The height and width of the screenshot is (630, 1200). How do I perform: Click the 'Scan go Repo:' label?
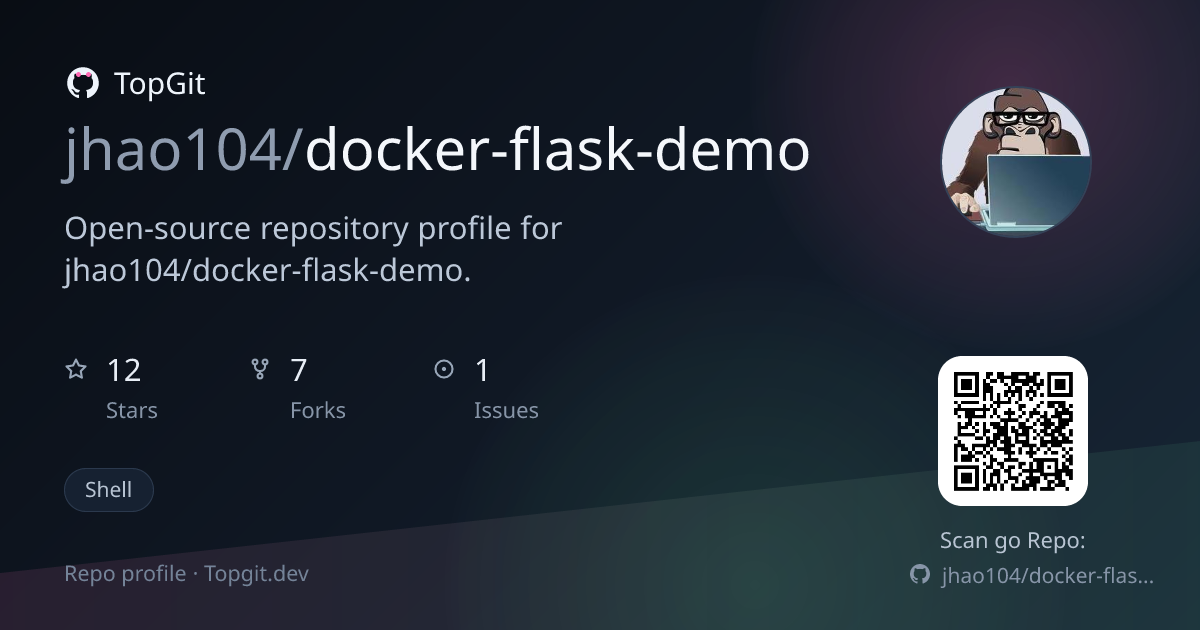click(1013, 541)
